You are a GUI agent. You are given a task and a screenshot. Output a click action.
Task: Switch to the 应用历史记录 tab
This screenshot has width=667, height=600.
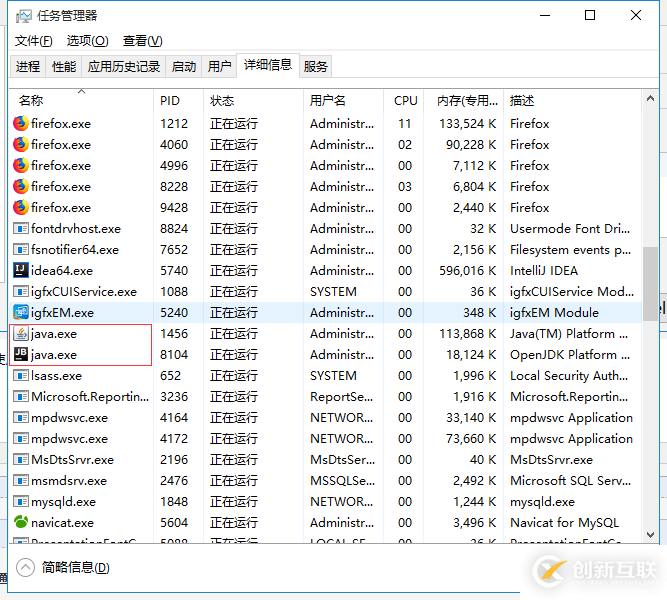tap(124, 66)
